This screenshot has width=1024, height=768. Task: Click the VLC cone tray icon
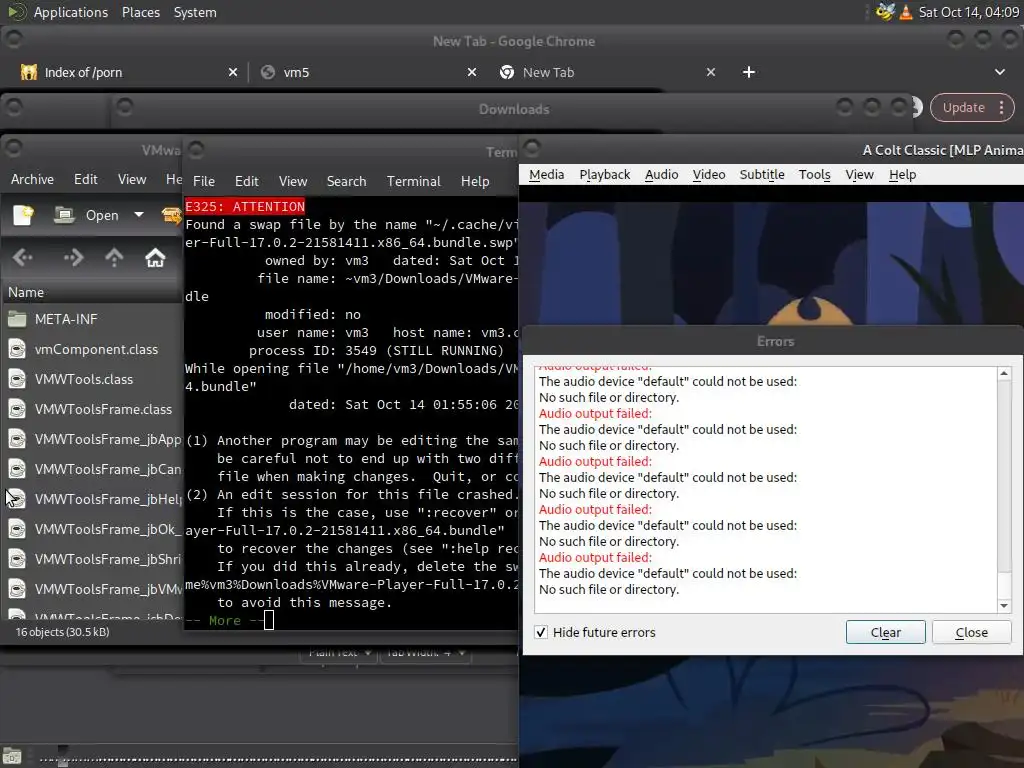point(906,12)
